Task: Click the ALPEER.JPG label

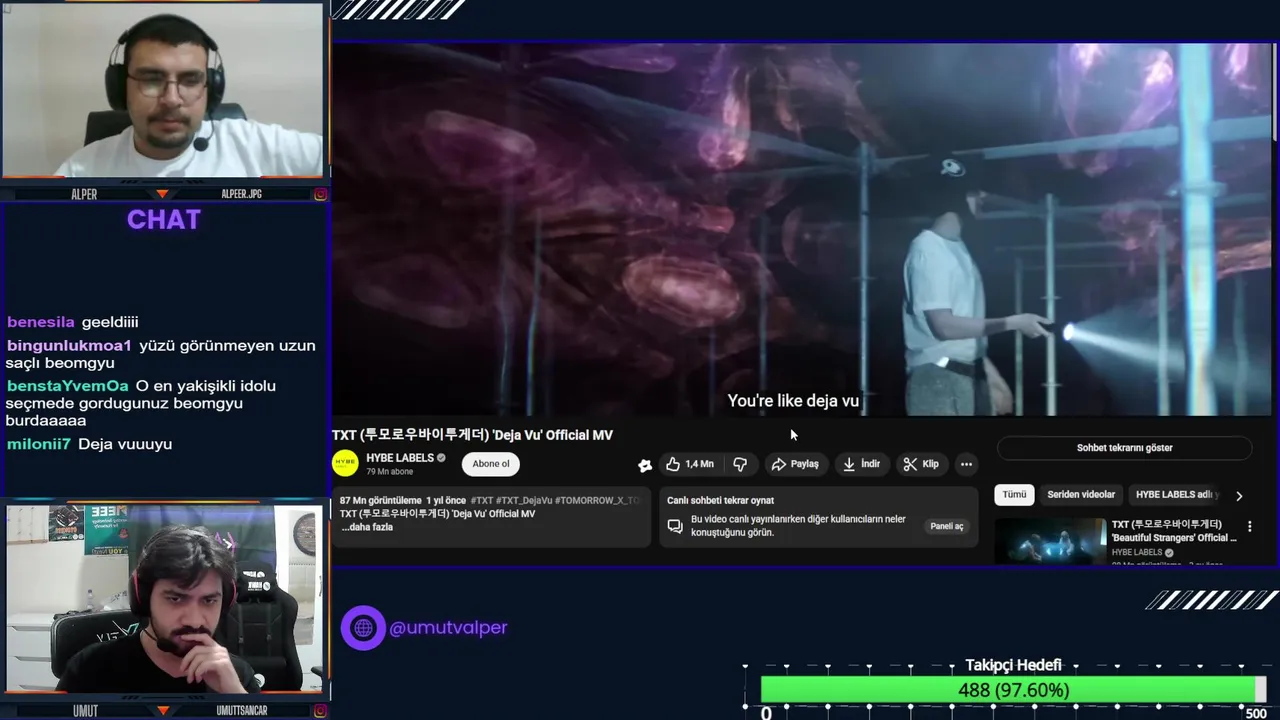Action: (241, 194)
